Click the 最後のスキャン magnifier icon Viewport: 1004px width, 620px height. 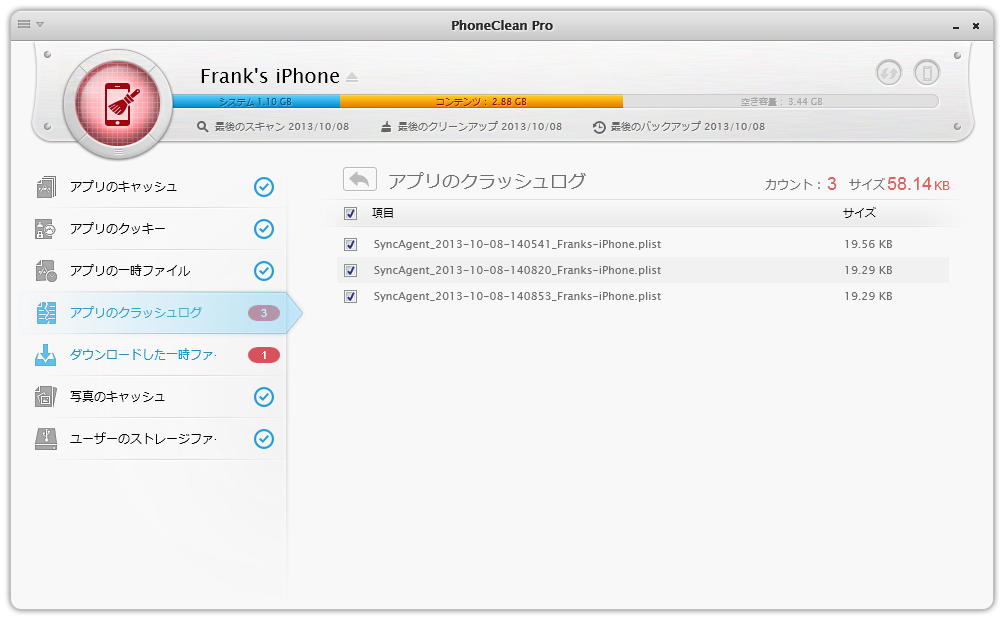(x=202, y=127)
